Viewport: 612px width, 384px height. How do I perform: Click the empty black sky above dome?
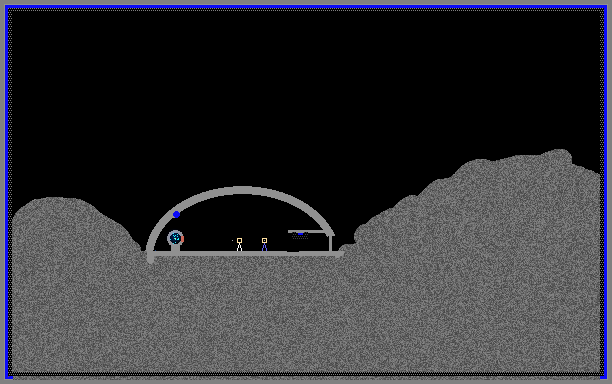pyautogui.click(x=242, y=98)
